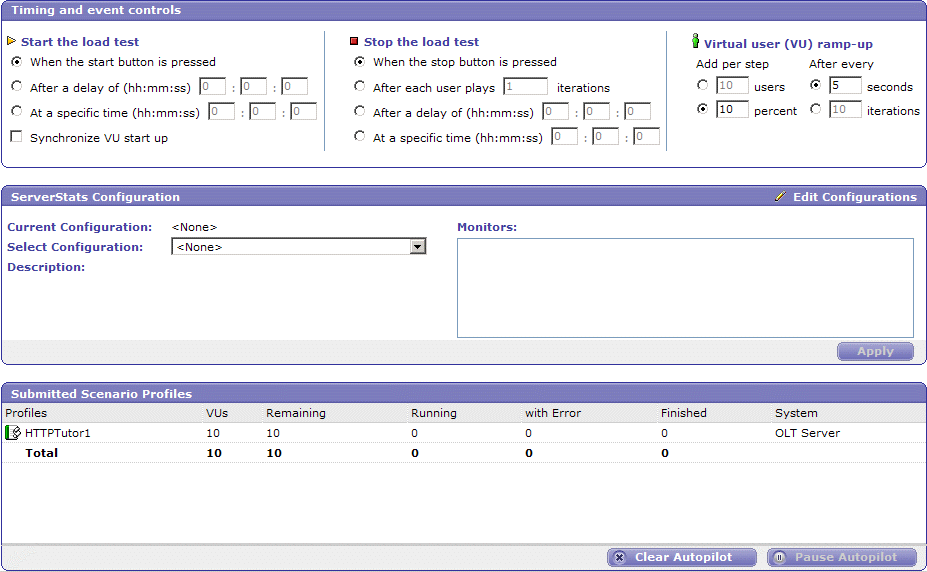
Task: Click the Apply button
Action: (x=875, y=351)
